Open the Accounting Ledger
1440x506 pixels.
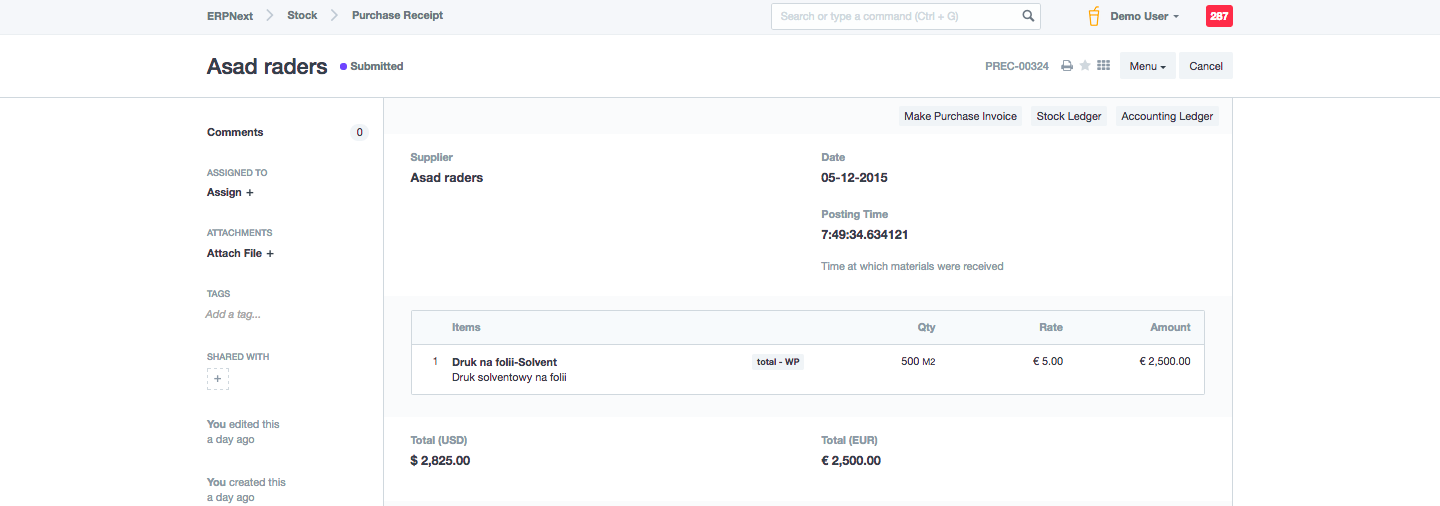pos(1167,116)
